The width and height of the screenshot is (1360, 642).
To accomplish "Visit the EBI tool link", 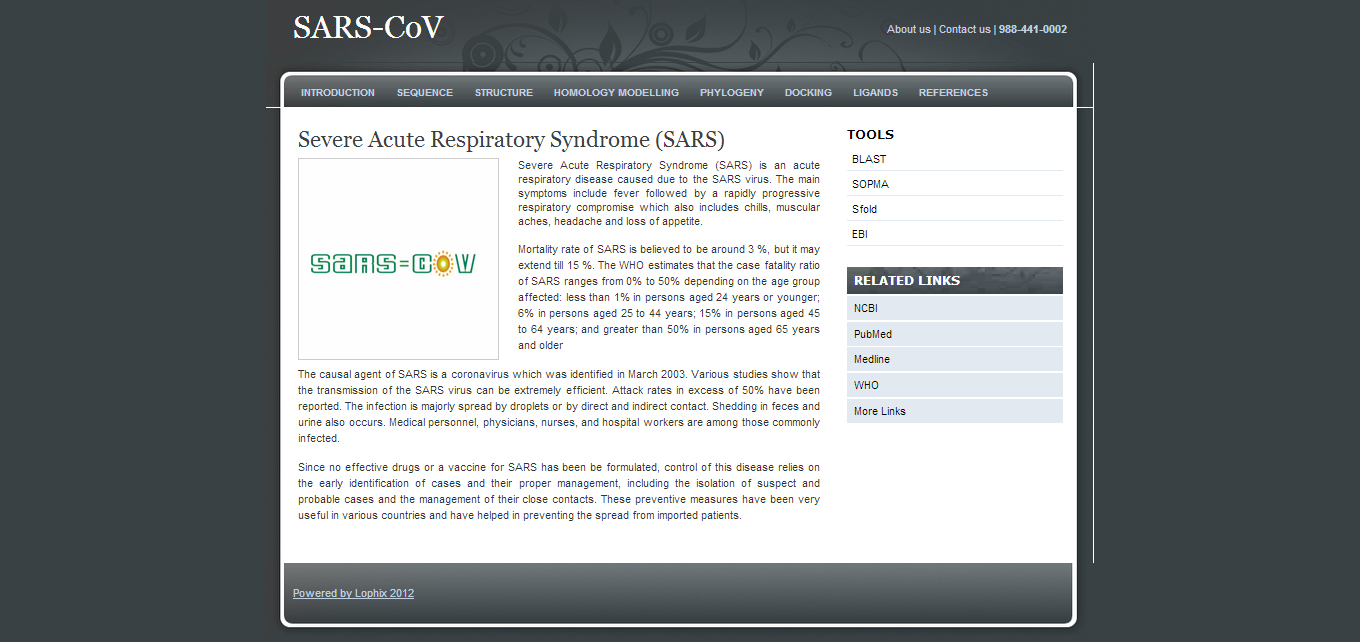I will (x=859, y=233).
